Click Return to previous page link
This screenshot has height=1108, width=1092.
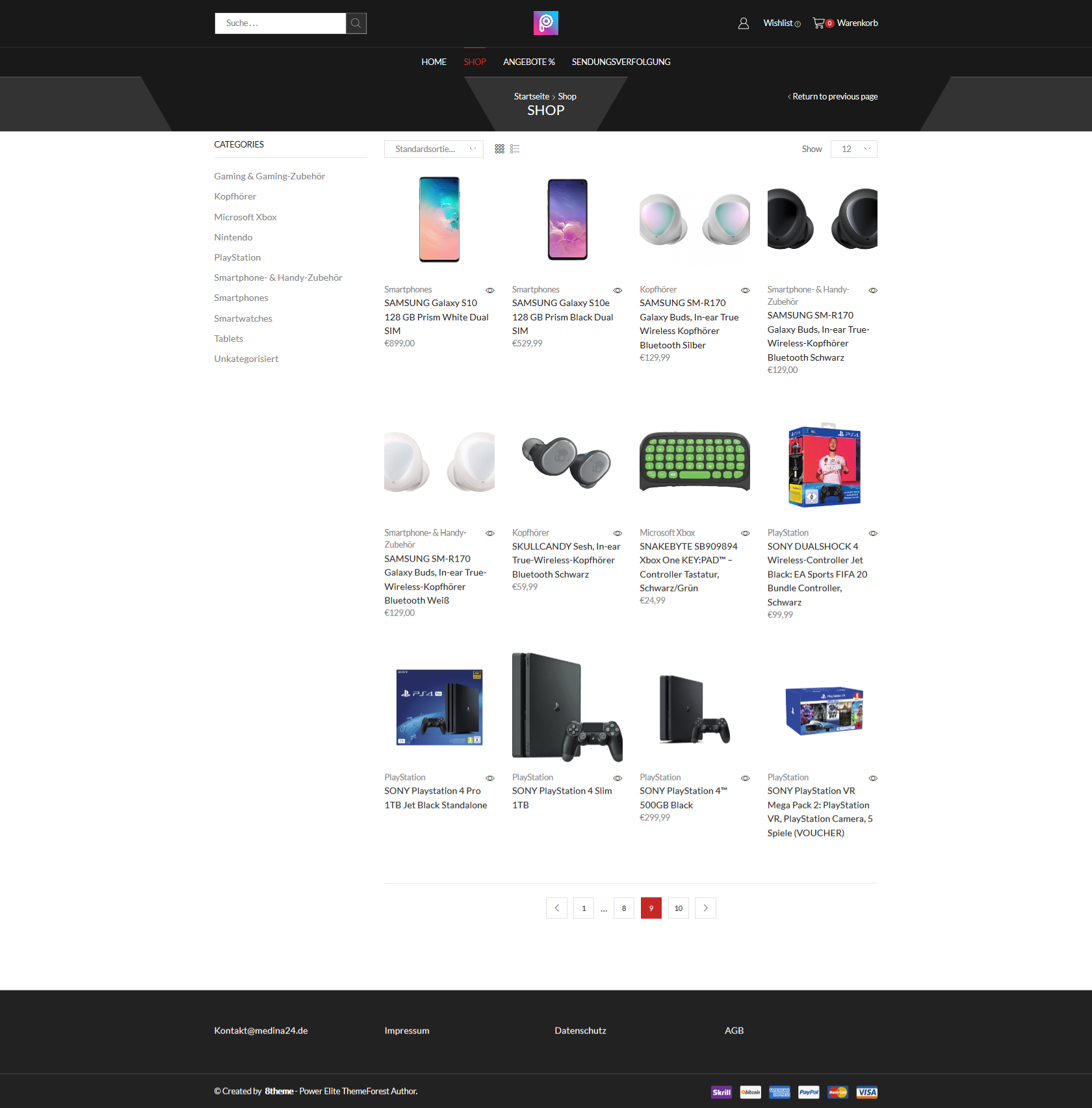pos(833,96)
